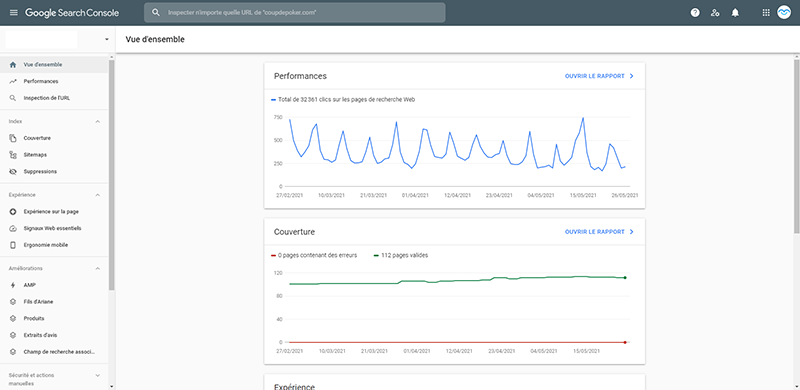Viewport: 800px width, 390px height.
Task: Select Vue d'ensemble in sidebar
Action: click(x=54, y=65)
